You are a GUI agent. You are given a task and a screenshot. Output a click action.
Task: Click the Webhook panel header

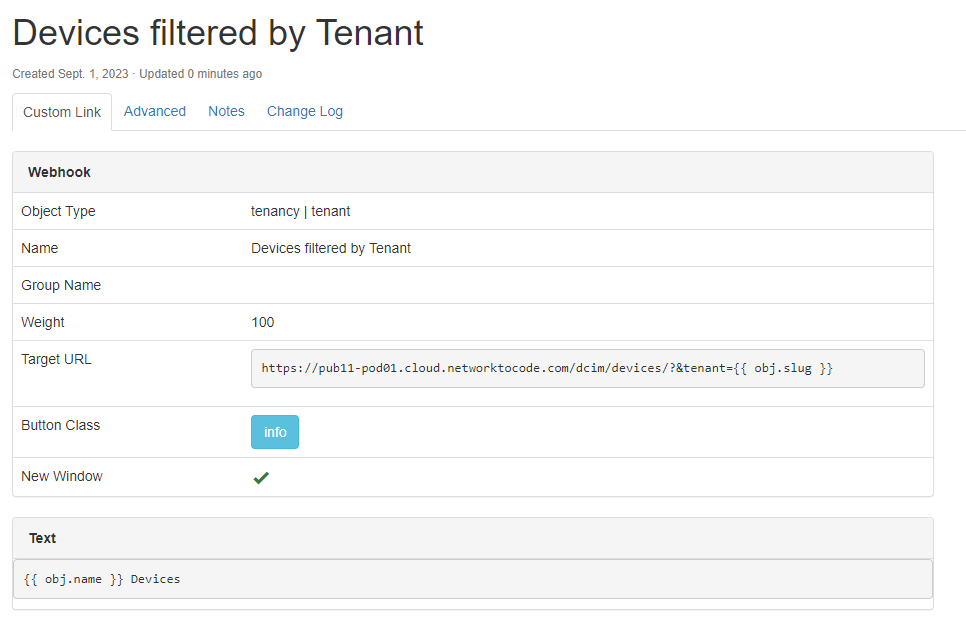[x=60, y=172]
